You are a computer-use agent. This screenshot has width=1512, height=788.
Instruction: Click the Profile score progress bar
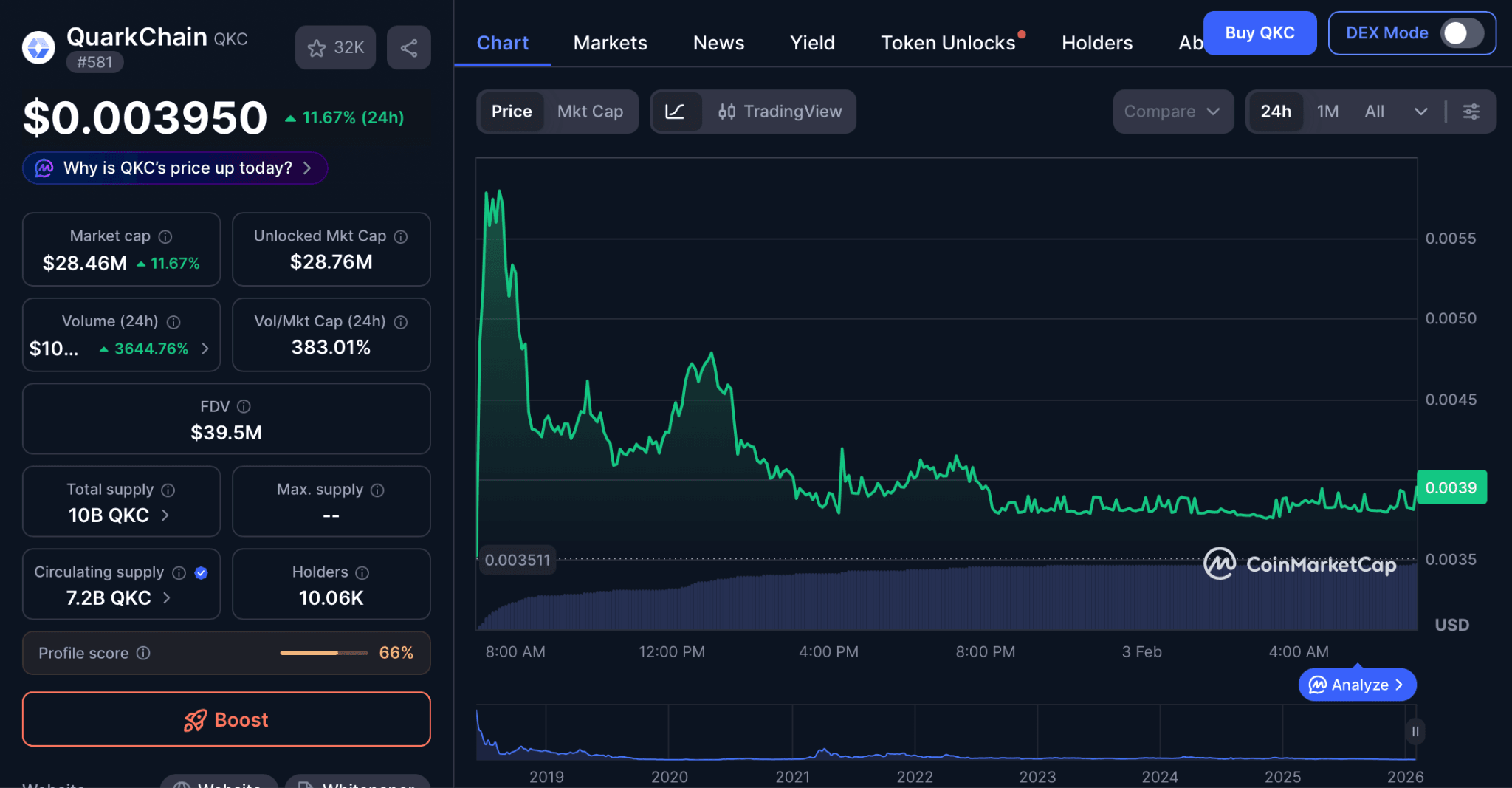point(323,653)
